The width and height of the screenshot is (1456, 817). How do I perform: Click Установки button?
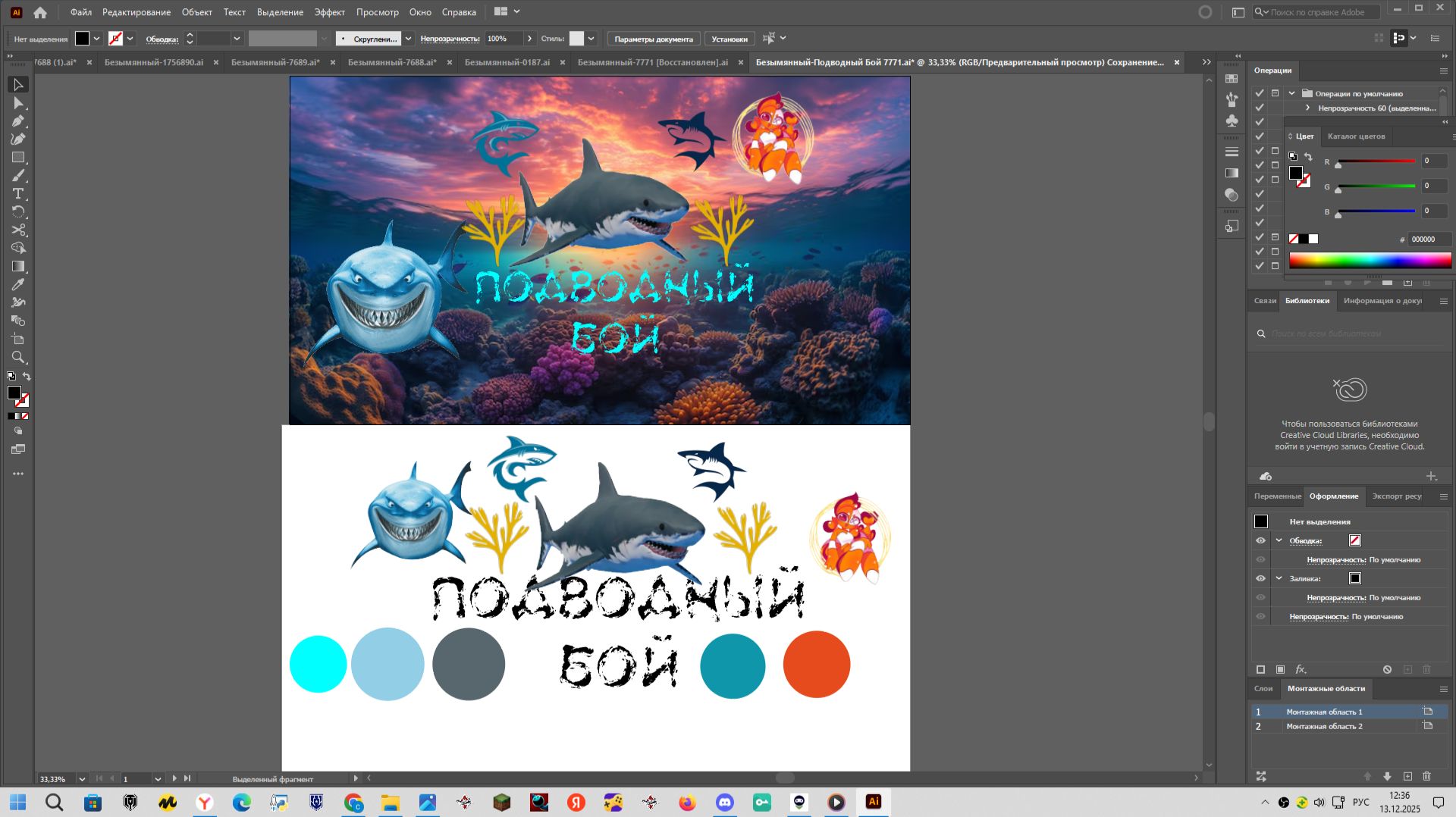(x=730, y=39)
